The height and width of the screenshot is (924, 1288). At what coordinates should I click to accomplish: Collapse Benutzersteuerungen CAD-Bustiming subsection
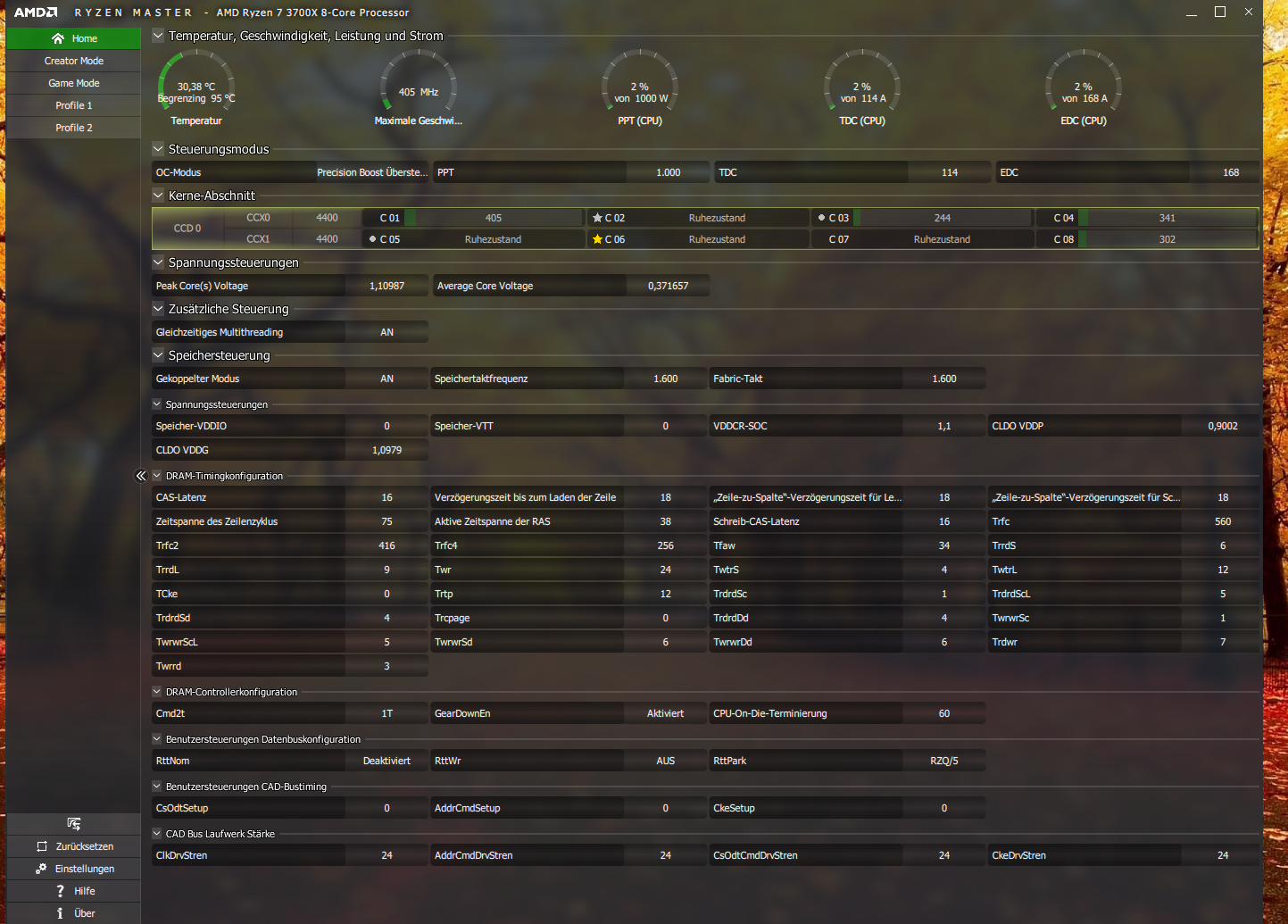(157, 787)
